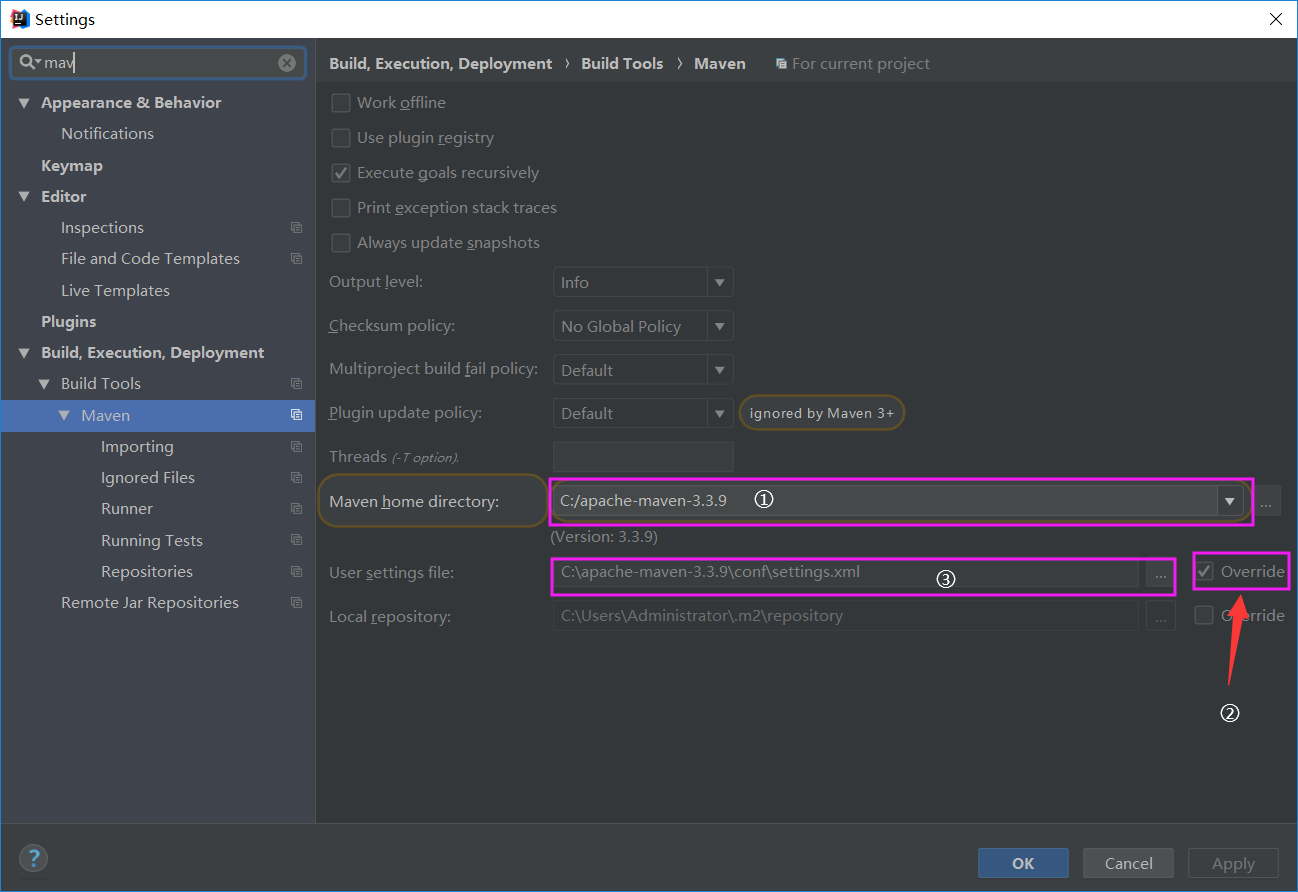Open the Plugin update policy dropdown
Image resolution: width=1298 pixels, height=892 pixels.
point(719,413)
